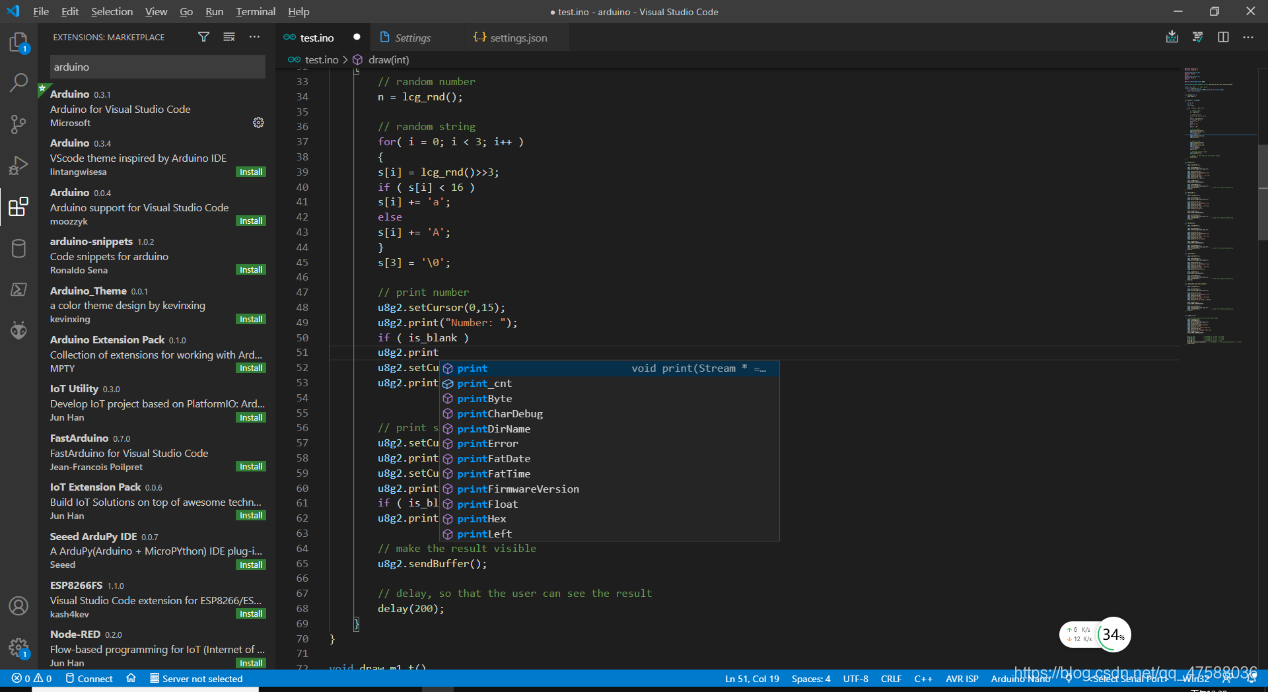
Task: Open Manage gear for Microsoft Arduino extension
Action: [x=258, y=122]
